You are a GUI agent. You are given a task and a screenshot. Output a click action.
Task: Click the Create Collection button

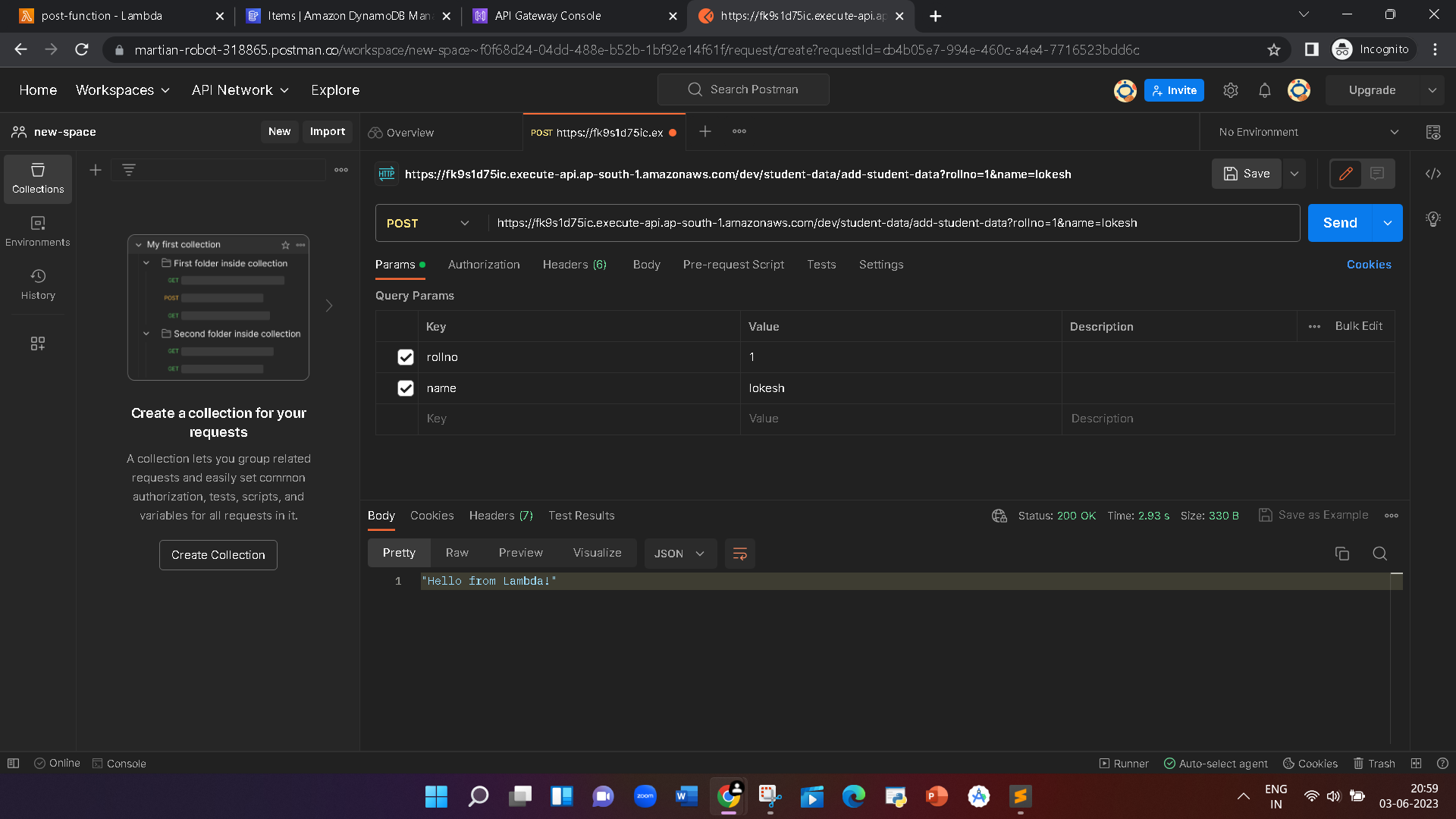point(218,555)
